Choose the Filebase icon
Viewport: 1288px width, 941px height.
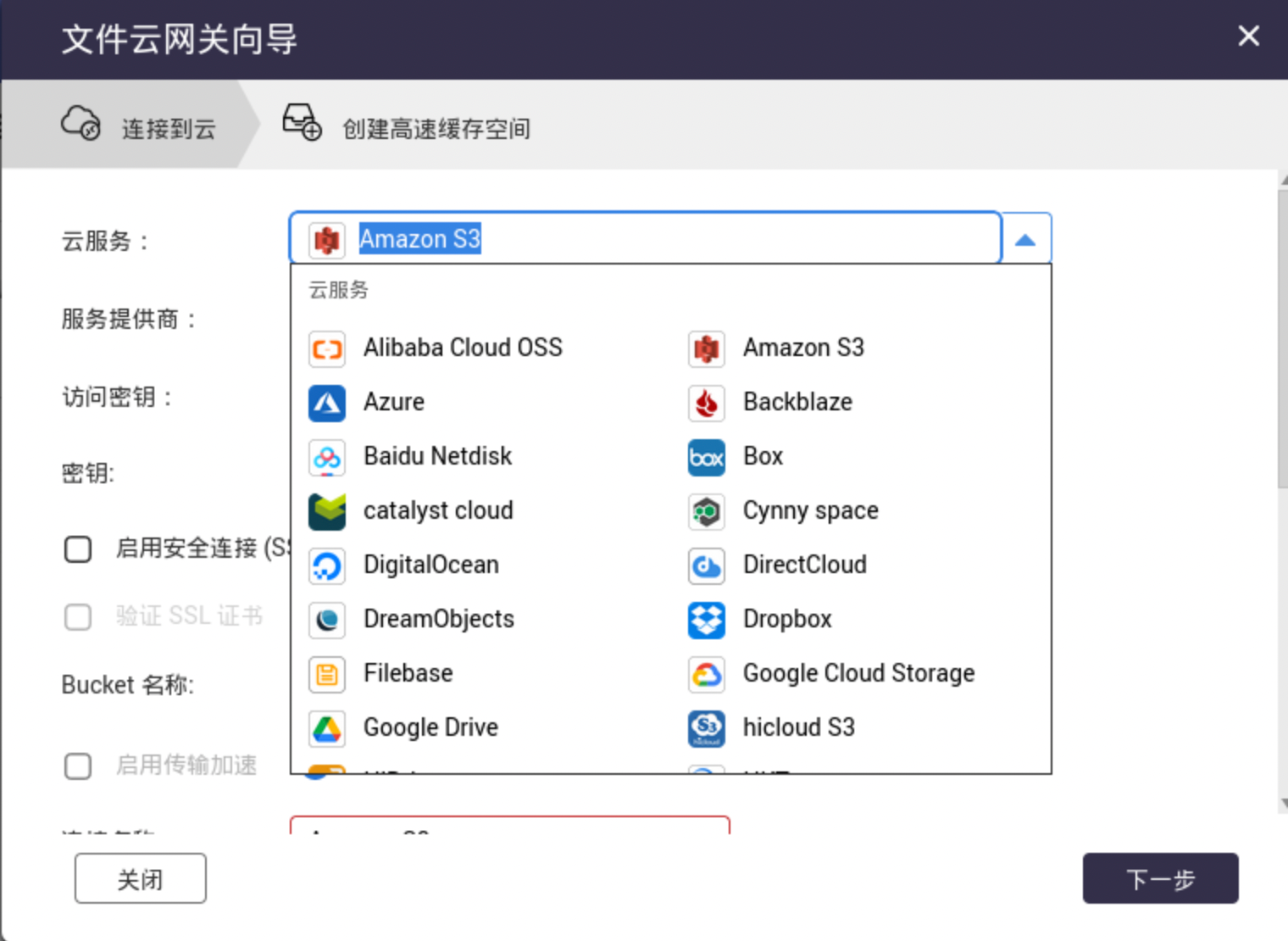point(327,674)
